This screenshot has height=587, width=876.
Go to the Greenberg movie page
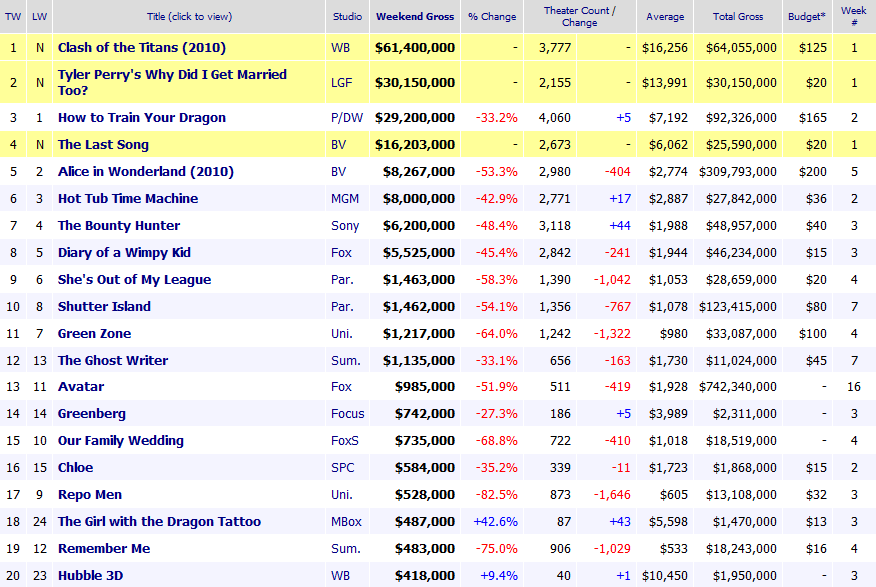click(x=92, y=414)
